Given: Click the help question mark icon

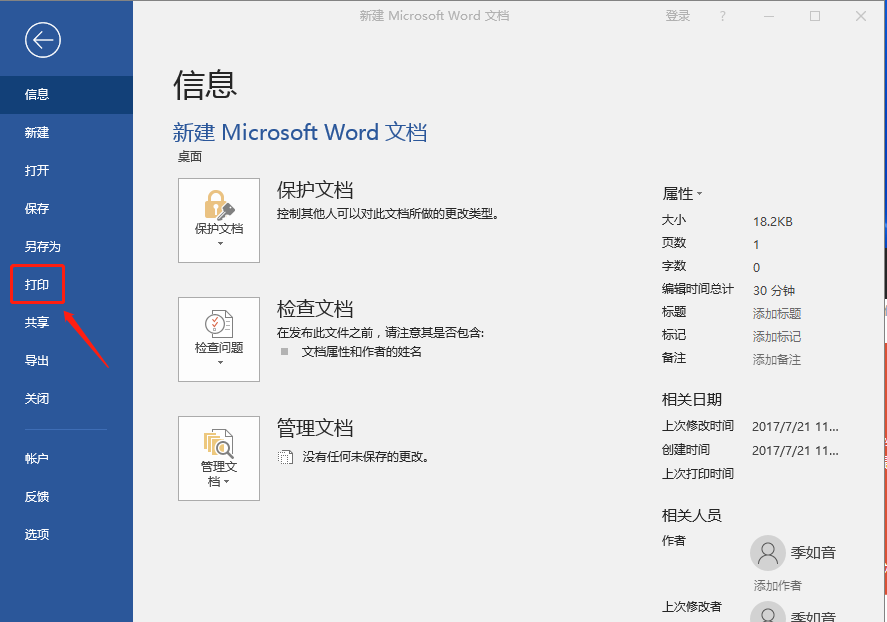Looking at the screenshot, I should (722, 16).
